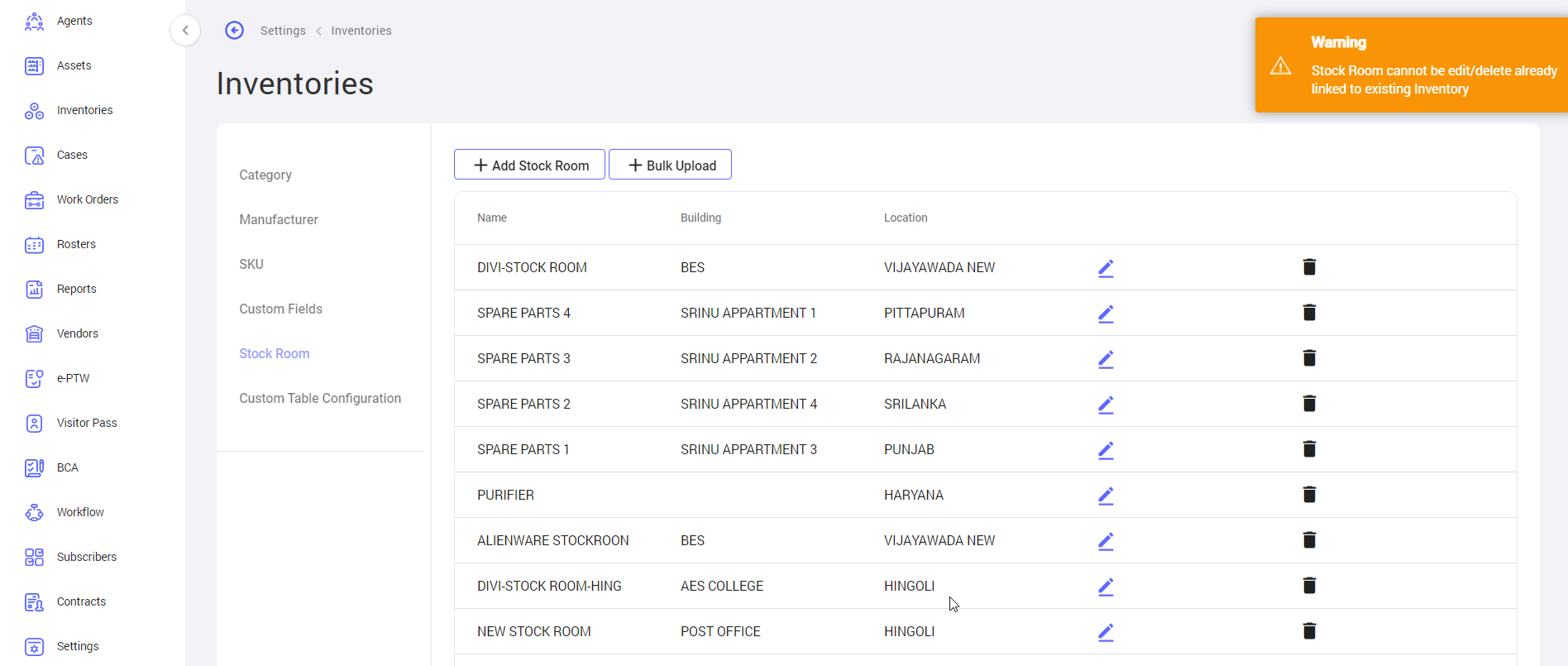
Task: Open the Settings gear sidebar icon
Action: [x=34, y=647]
